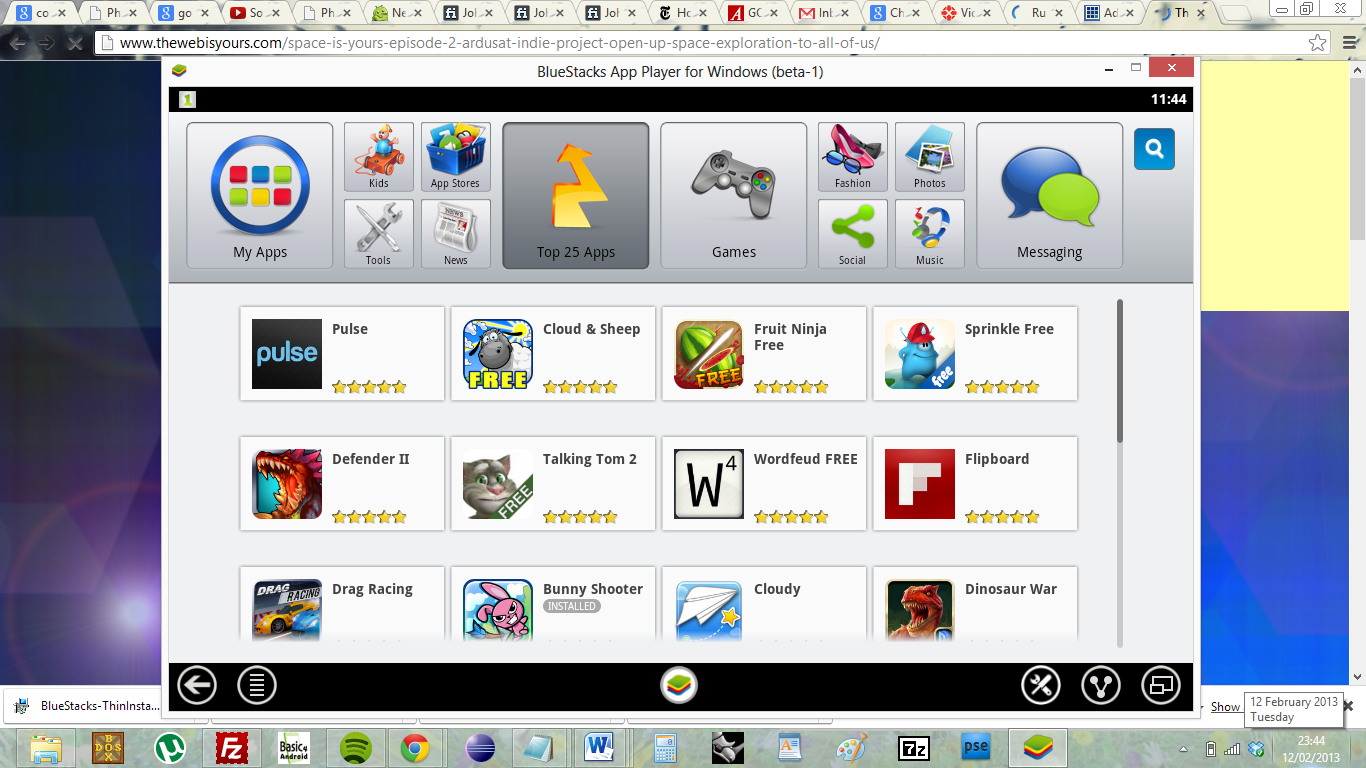This screenshot has width=1366, height=768.
Task: Open the Bunny Shooter app icon
Action: point(498,610)
